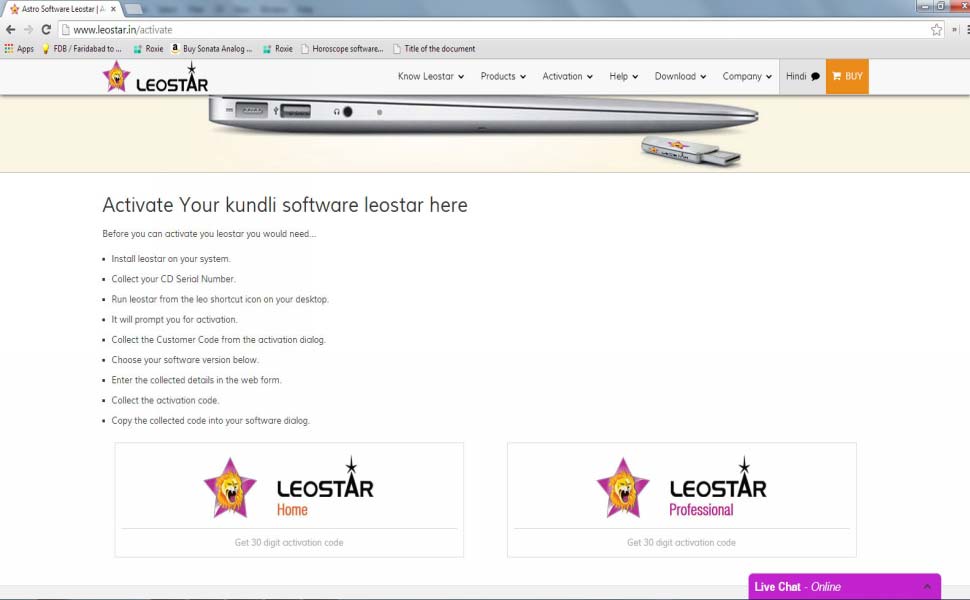Click the USB drive image in the banner

point(691,150)
